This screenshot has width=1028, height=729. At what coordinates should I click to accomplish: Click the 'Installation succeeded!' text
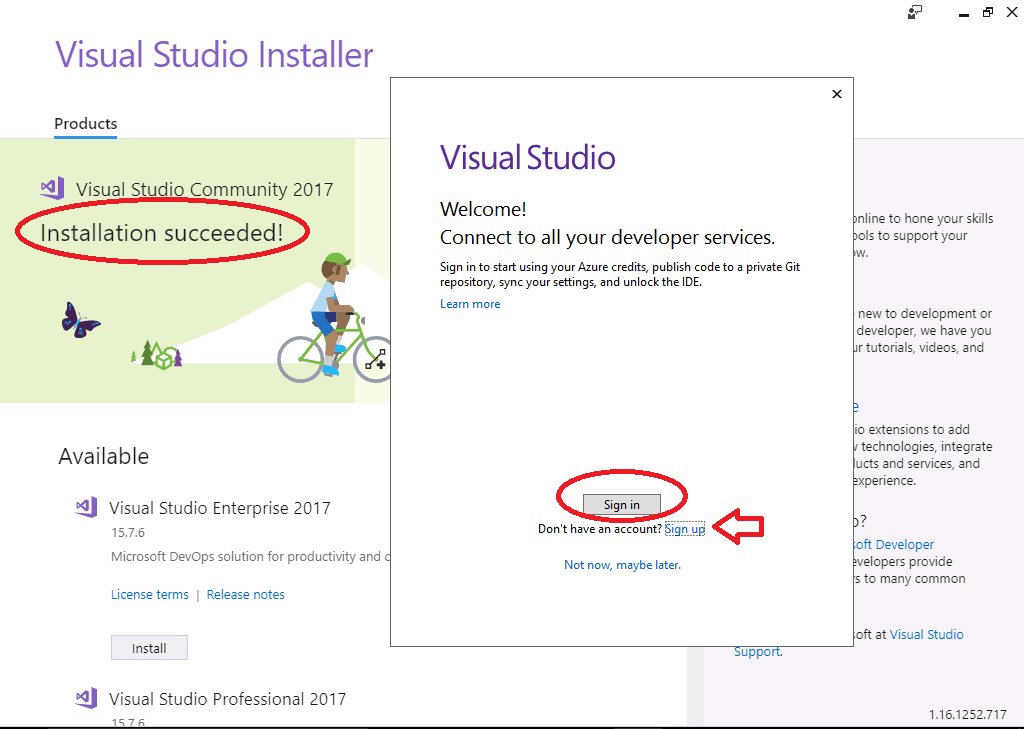(162, 233)
